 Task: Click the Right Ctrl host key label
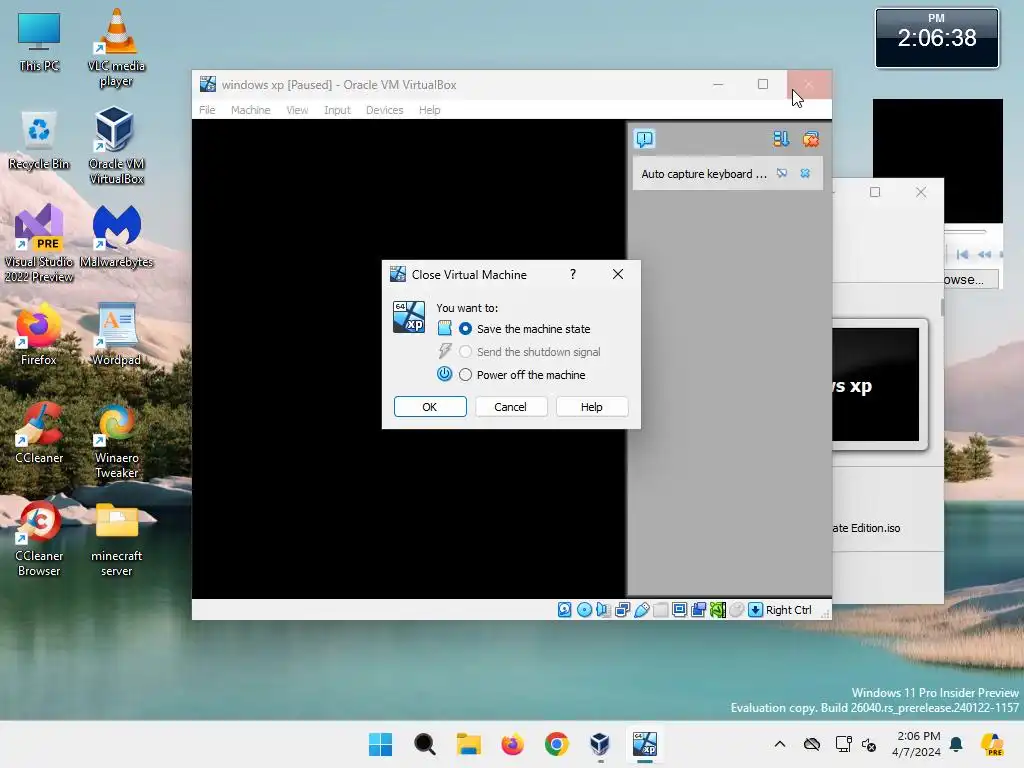(x=788, y=610)
